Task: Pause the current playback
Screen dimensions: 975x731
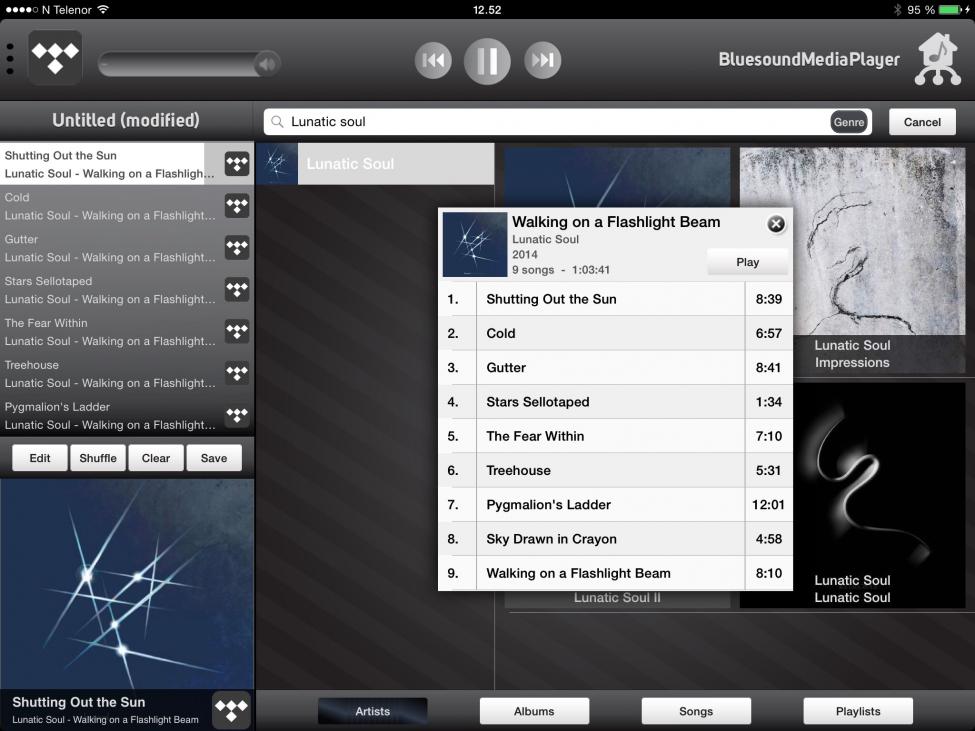Action: 487,61
